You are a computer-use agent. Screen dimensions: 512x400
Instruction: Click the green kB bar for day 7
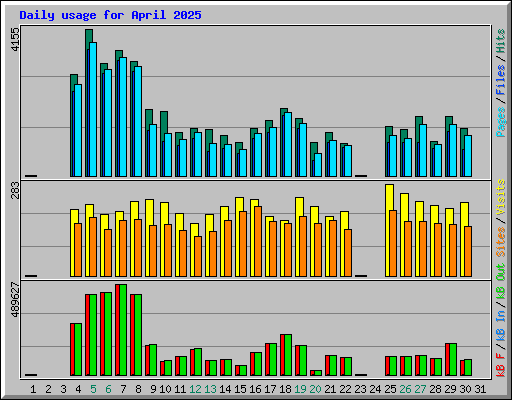123,330
